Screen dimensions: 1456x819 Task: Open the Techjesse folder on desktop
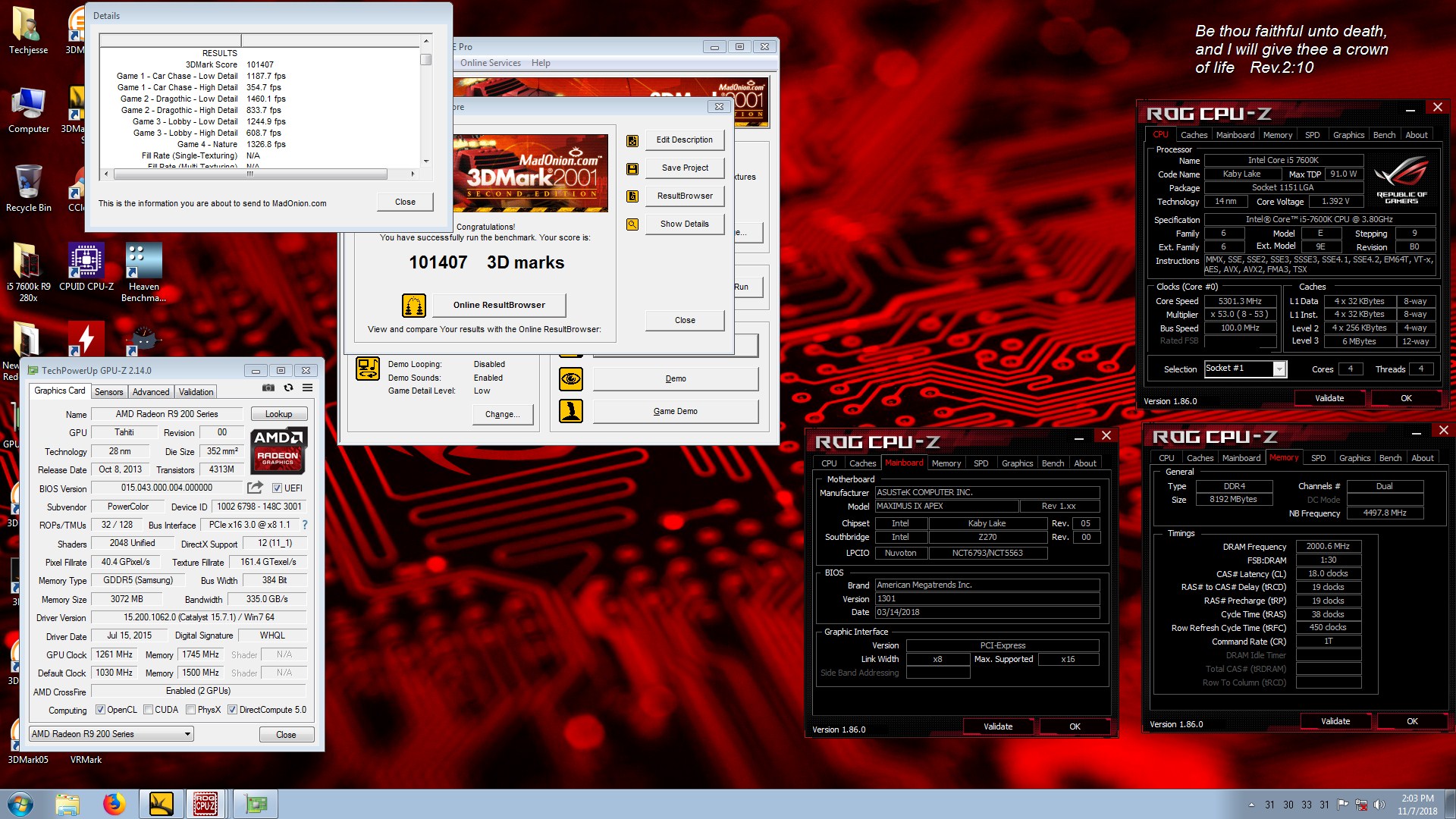(x=28, y=30)
